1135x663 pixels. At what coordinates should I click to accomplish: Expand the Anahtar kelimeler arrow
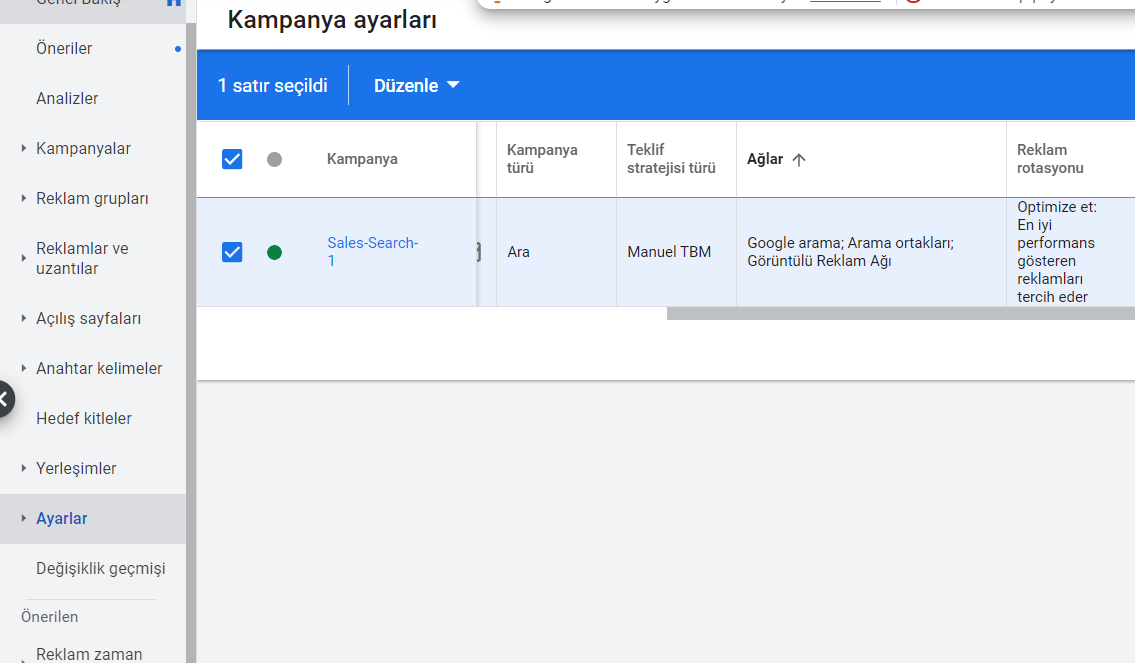[24, 368]
